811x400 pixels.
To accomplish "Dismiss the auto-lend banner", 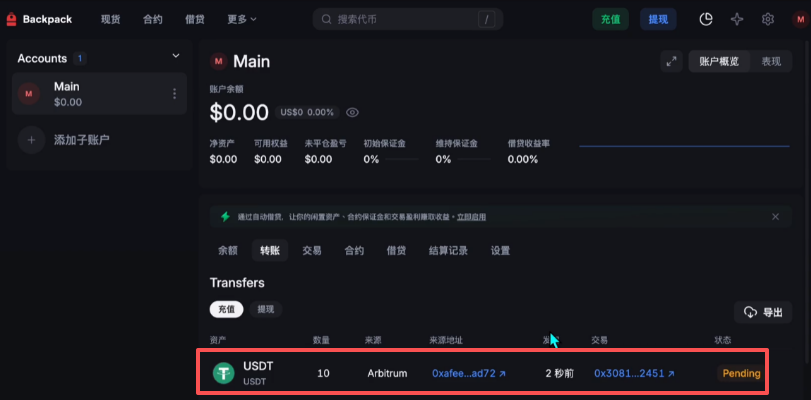I will pos(775,217).
